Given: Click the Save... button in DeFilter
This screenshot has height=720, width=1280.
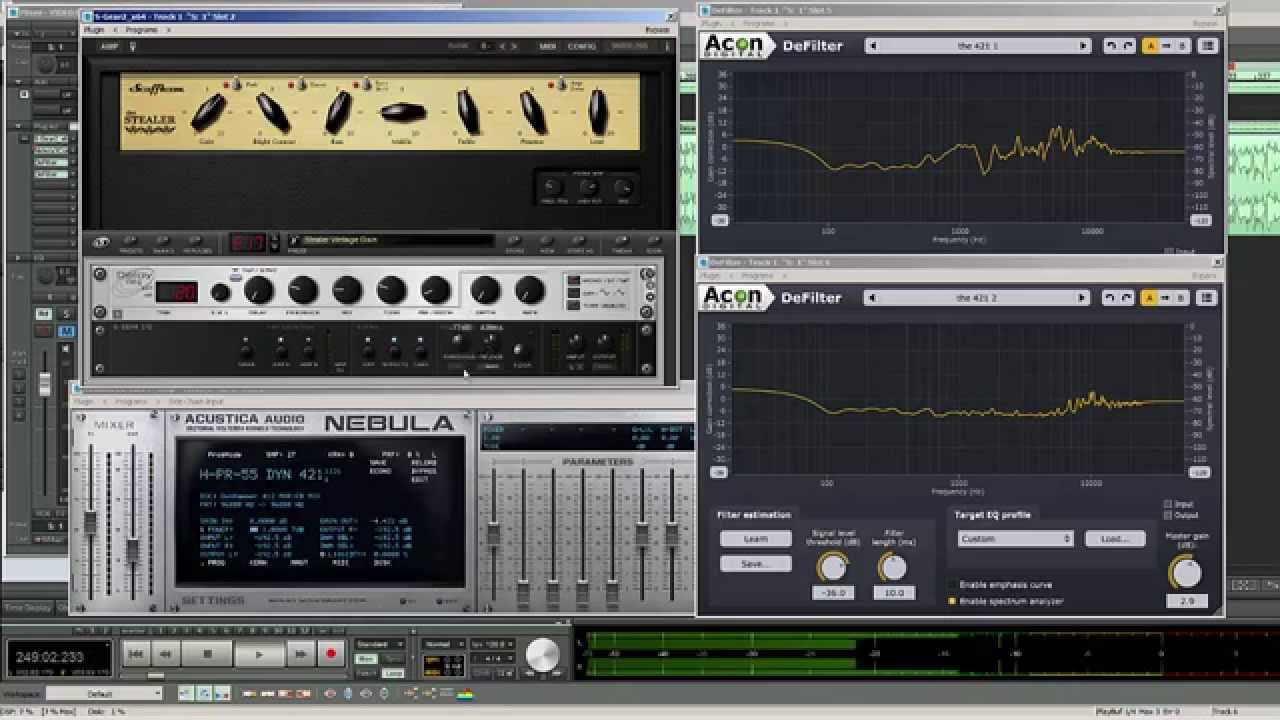Looking at the screenshot, I should pos(755,563).
